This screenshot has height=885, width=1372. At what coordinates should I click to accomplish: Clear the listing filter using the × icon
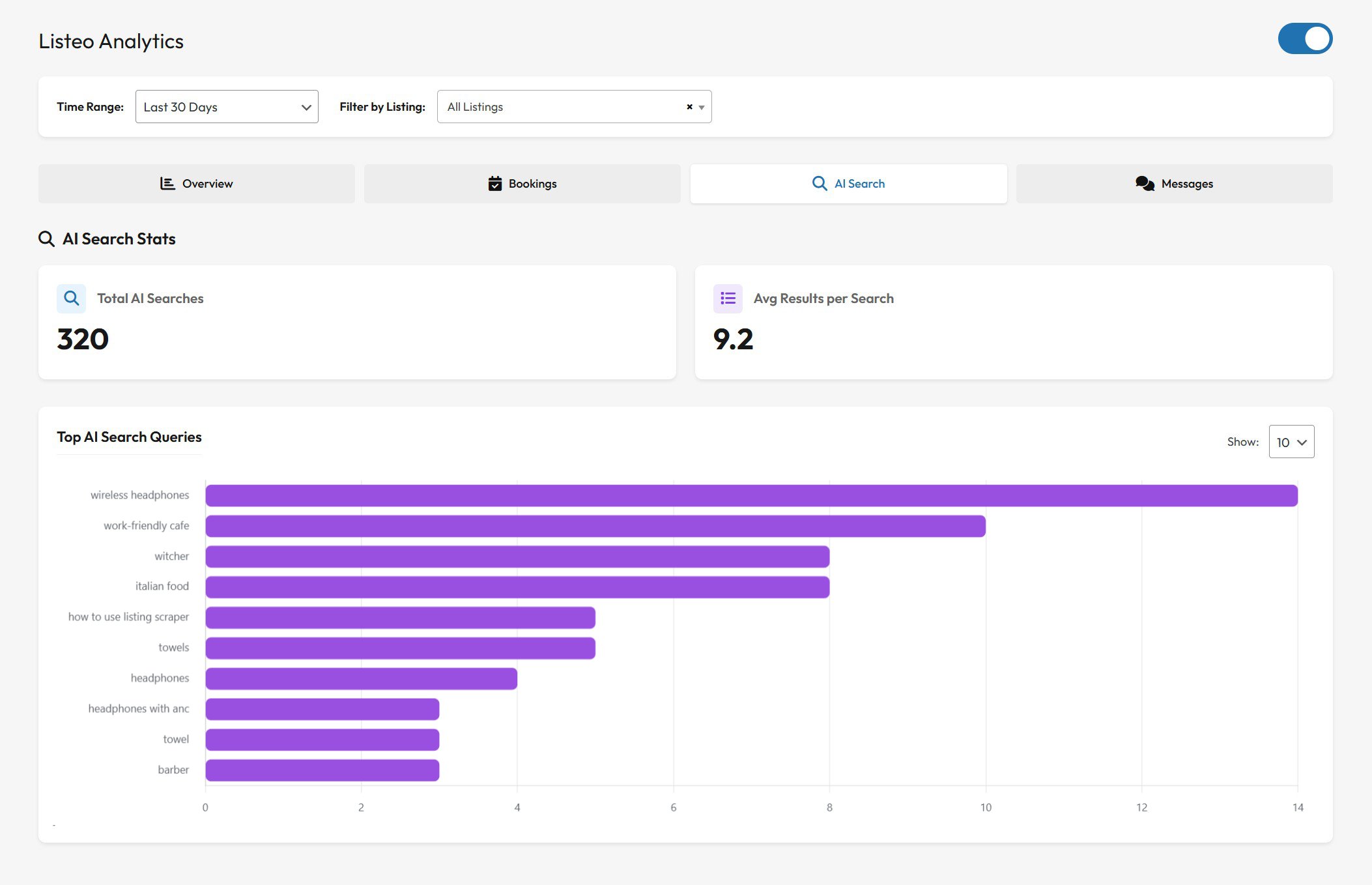pyautogui.click(x=689, y=106)
